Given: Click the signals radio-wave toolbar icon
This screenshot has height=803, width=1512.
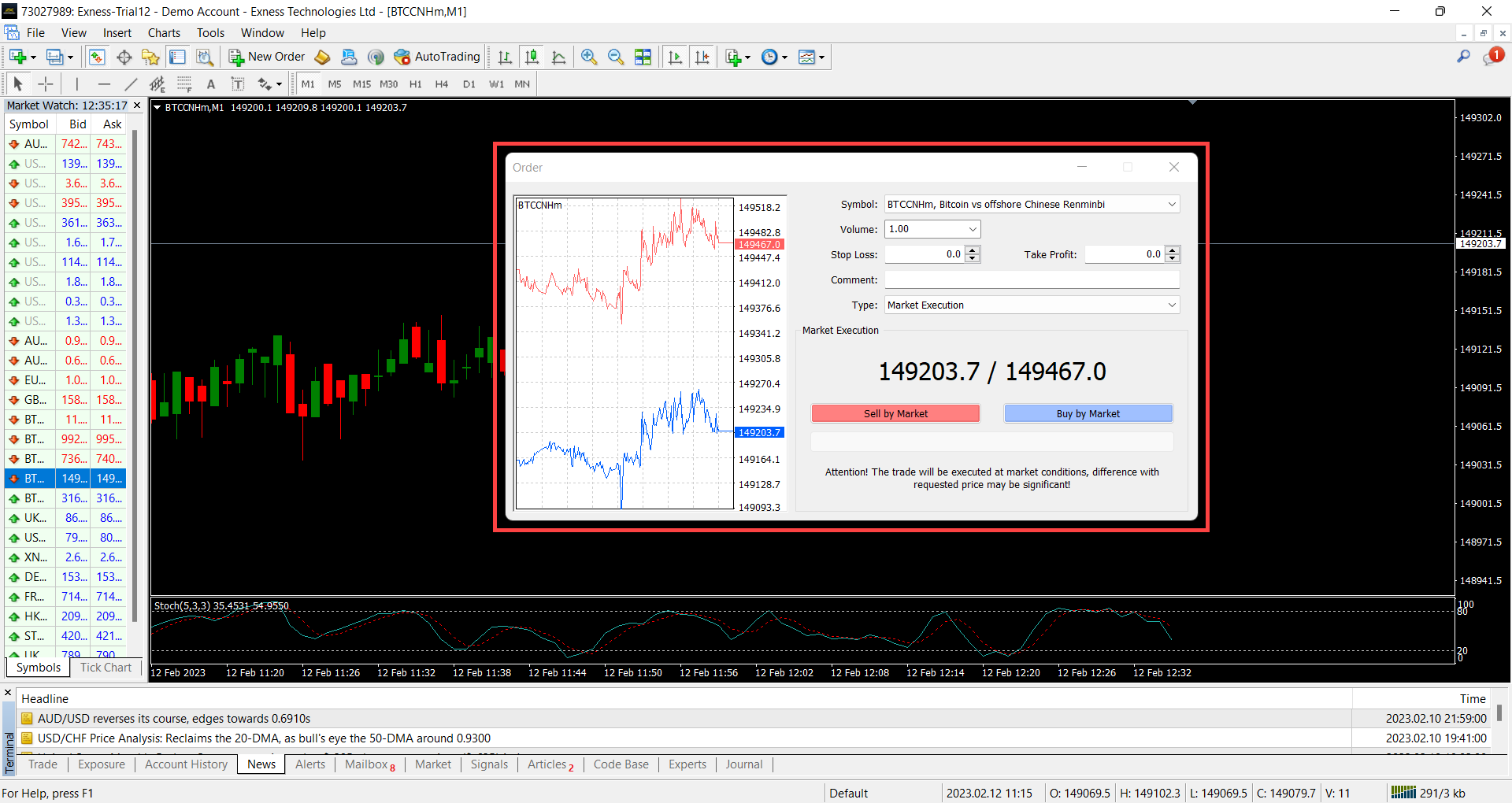Looking at the screenshot, I should [376, 57].
